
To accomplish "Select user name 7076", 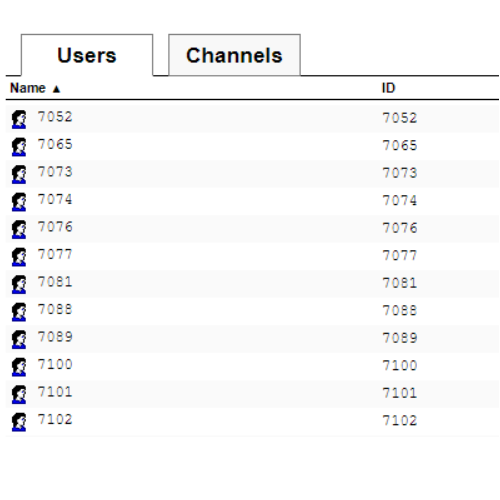I will coord(55,227).
